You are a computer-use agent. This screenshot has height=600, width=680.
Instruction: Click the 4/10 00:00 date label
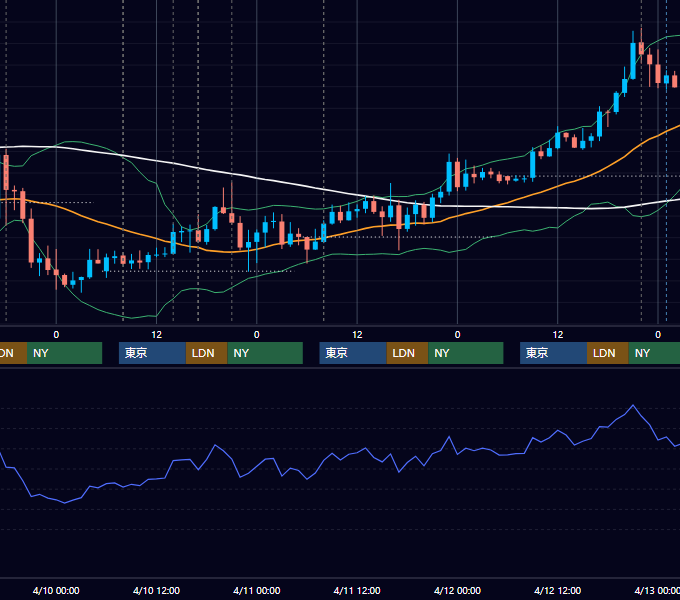56,590
